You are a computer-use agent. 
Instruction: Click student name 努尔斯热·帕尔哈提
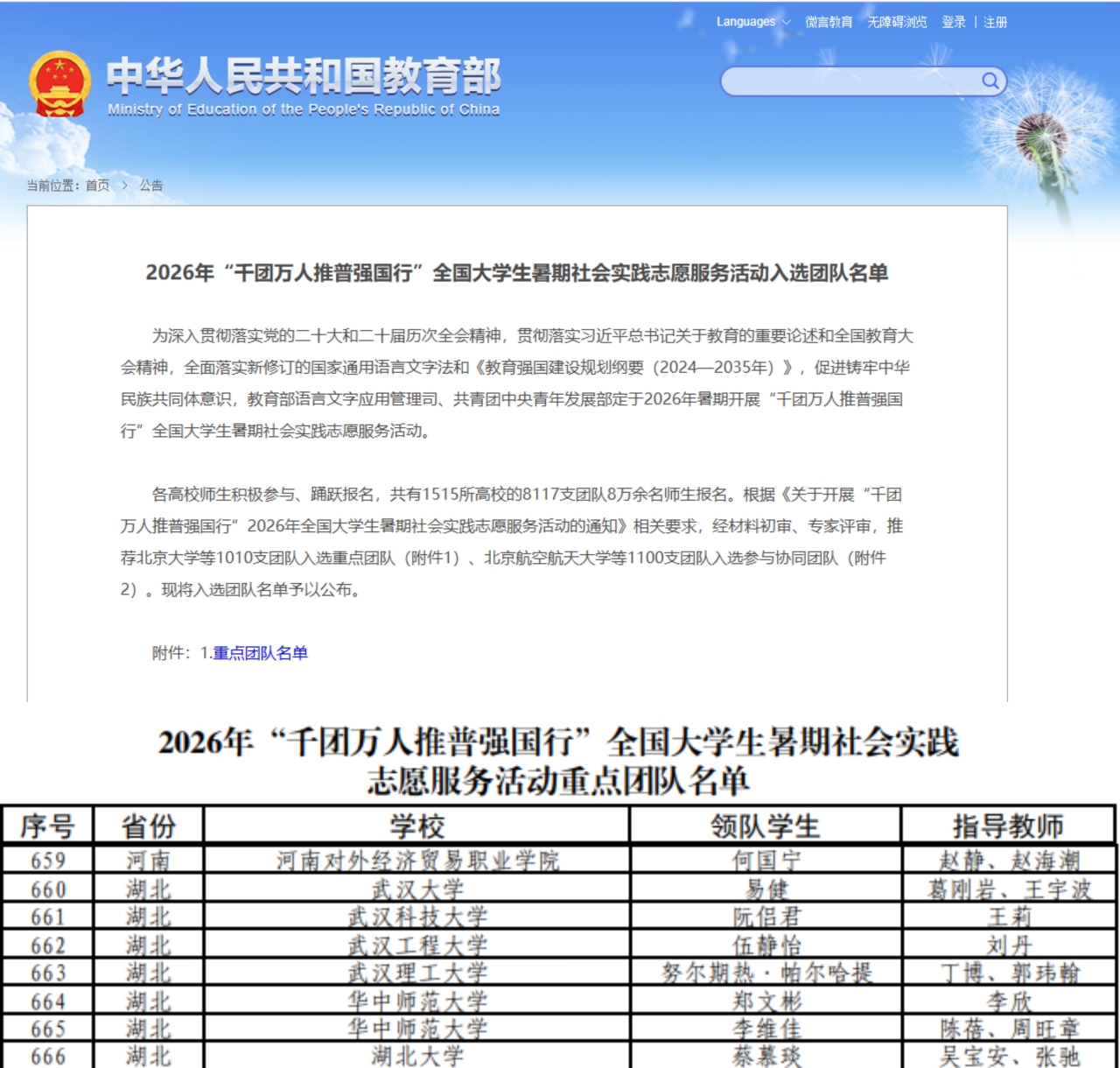pyautogui.click(x=766, y=973)
